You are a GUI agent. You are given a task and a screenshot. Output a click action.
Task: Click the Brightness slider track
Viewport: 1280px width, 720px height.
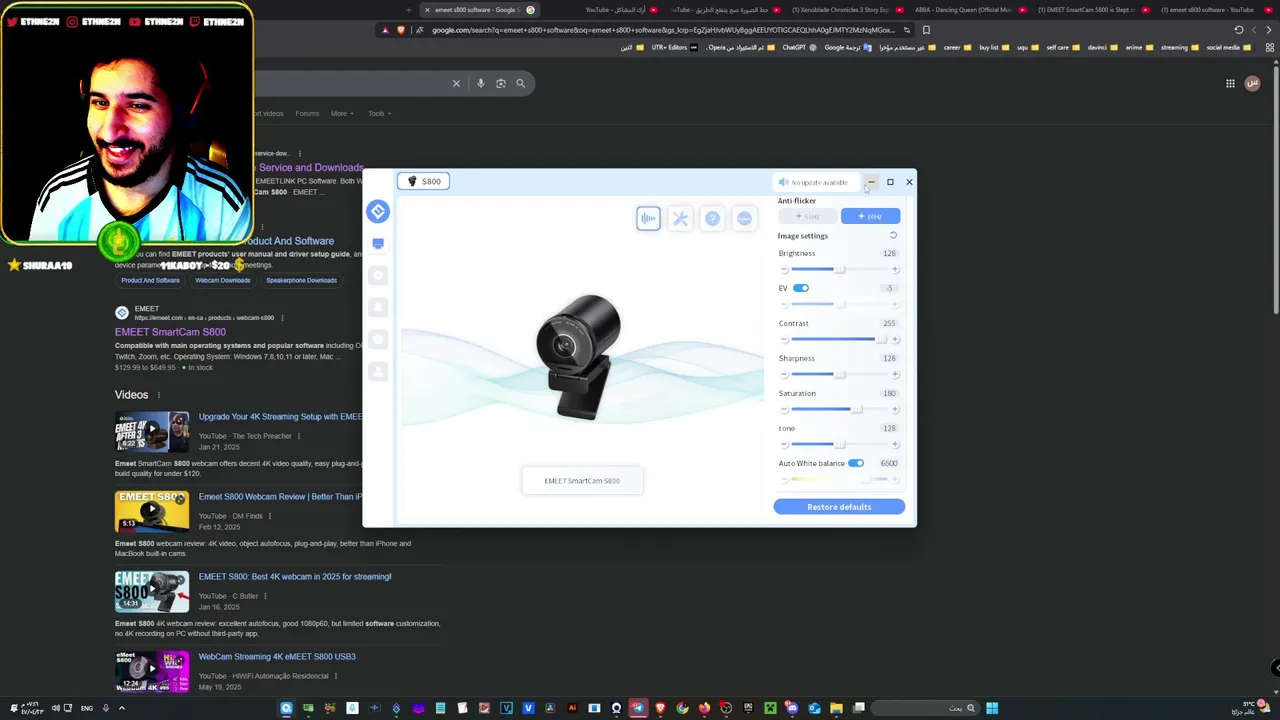(839, 270)
